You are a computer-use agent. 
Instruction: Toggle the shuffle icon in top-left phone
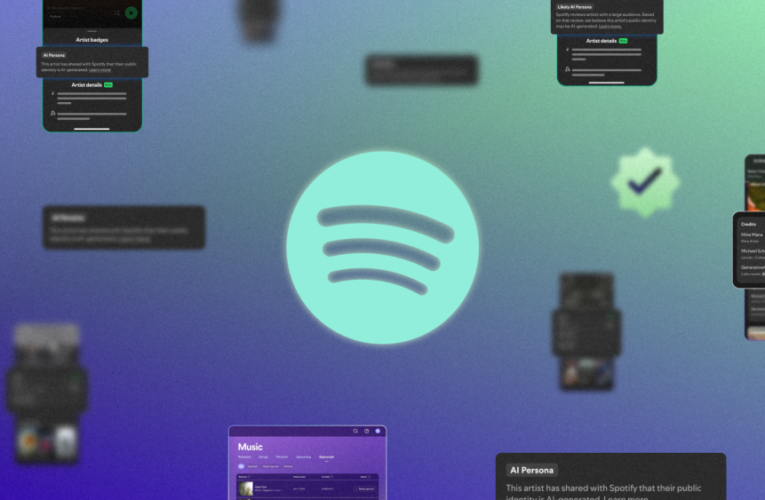[x=116, y=13]
